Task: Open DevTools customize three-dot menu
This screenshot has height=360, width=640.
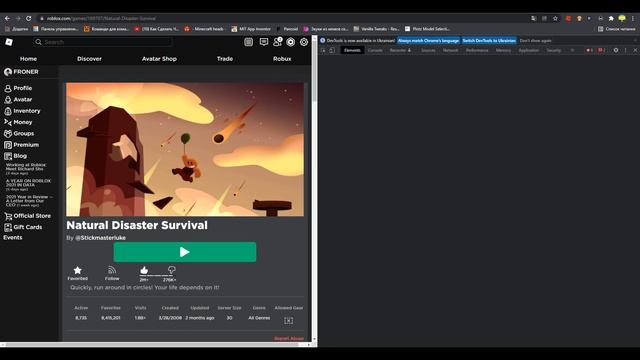Action: [625, 50]
